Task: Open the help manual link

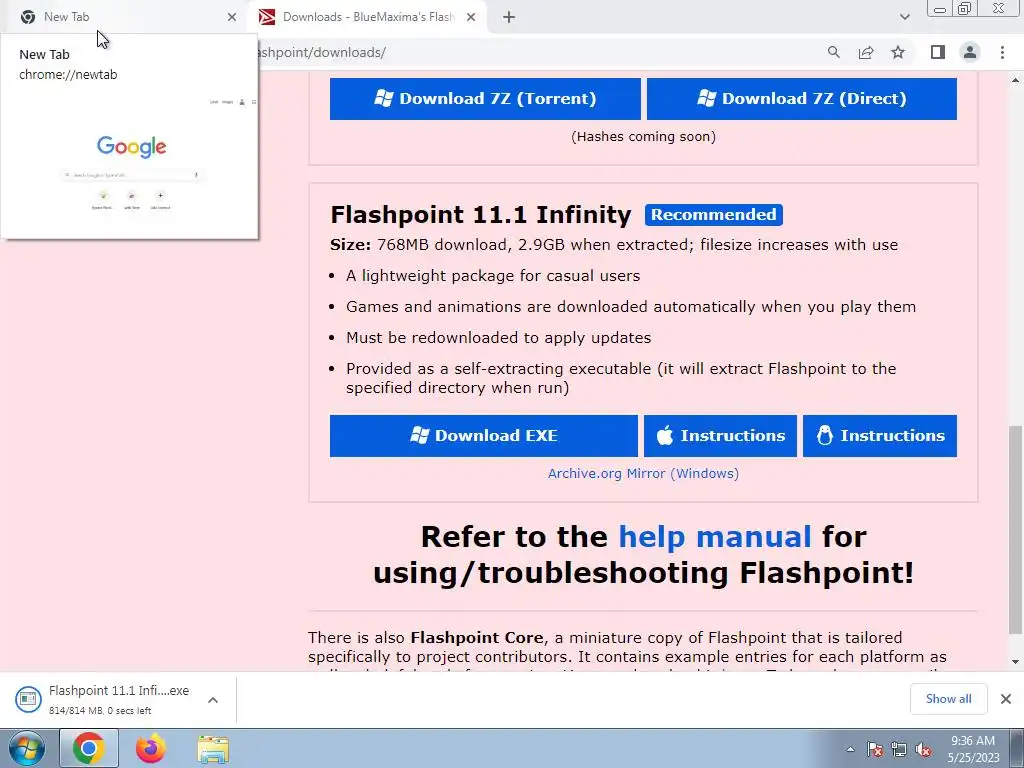Action: coord(714,537)
